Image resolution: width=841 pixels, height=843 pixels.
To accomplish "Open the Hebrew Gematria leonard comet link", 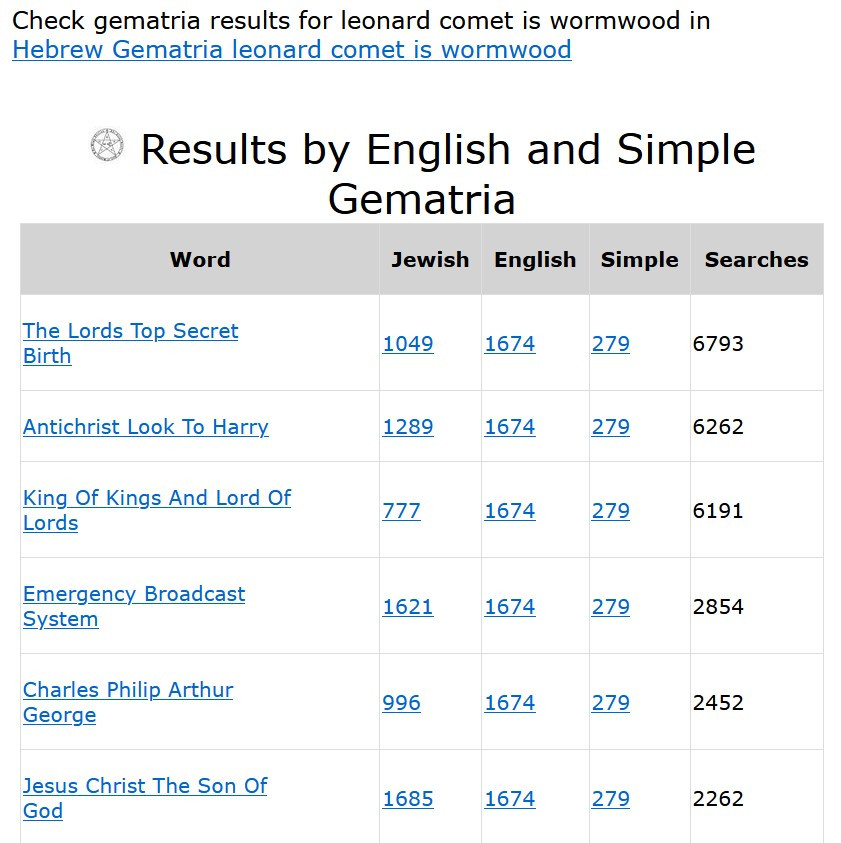I will click(291, 50).
